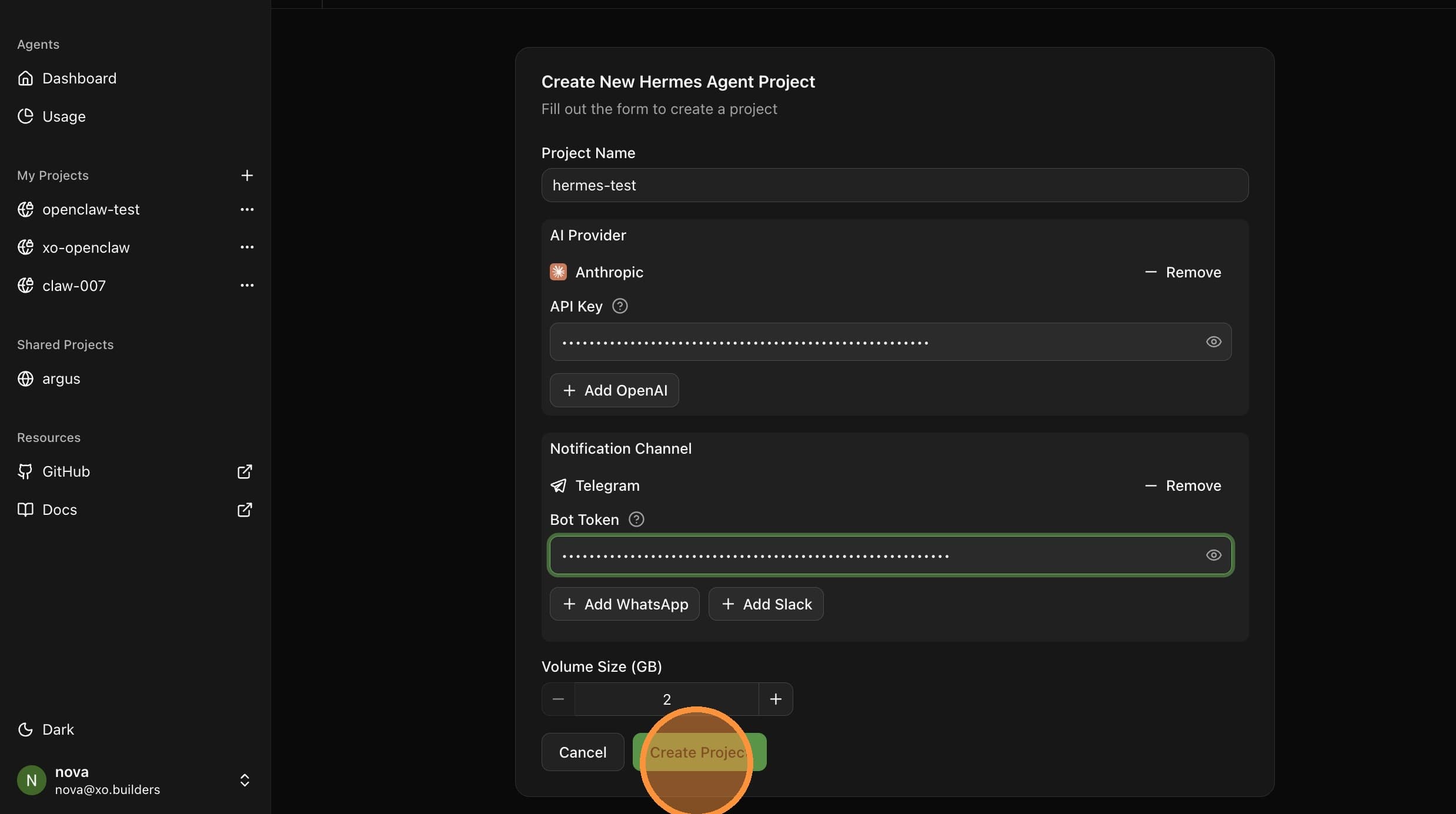Open the Dashboard page
This screenshot has height=814, width=1456.
point(79,78)
